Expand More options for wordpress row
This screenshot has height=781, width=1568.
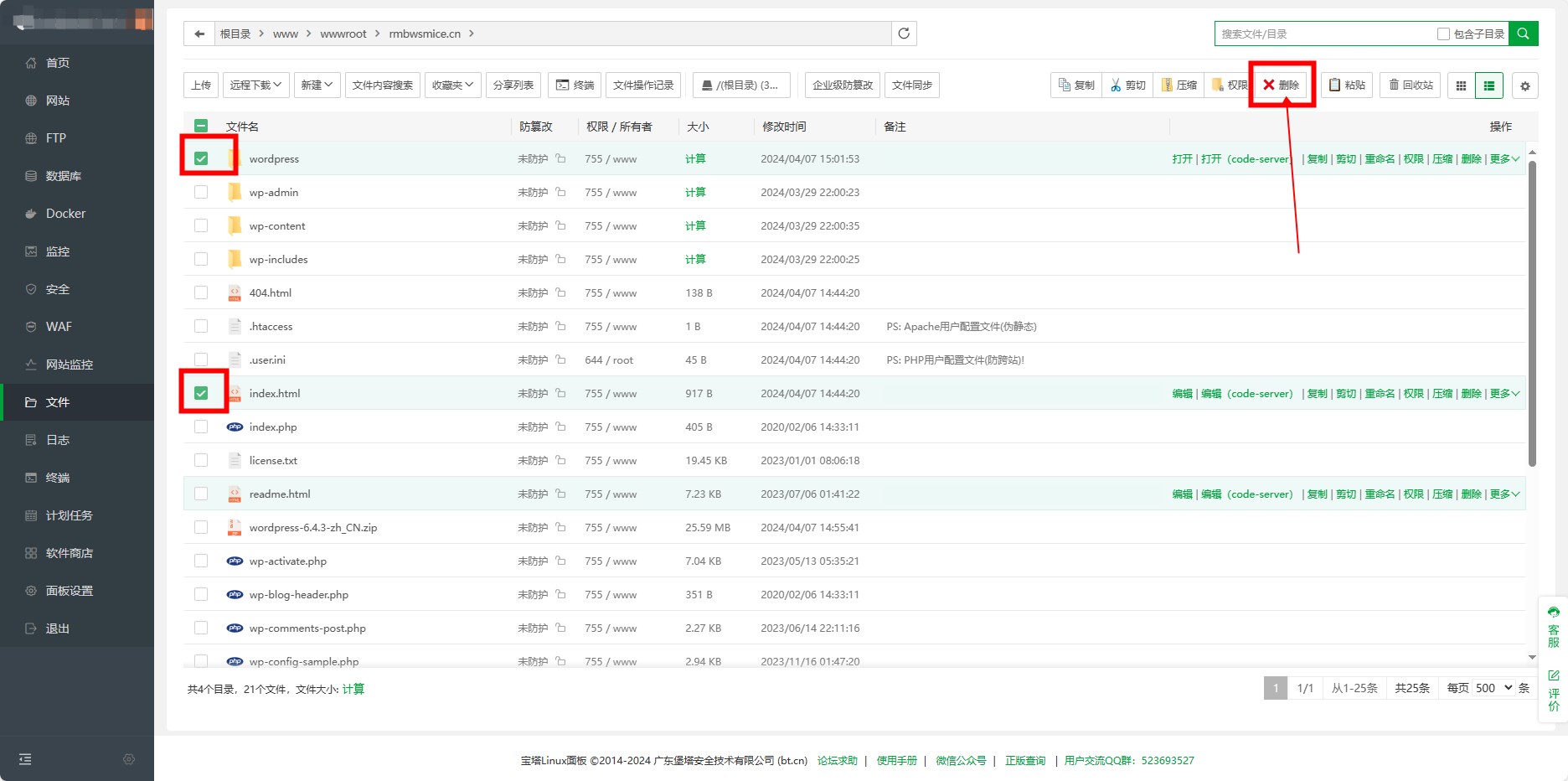[1504, 158]
